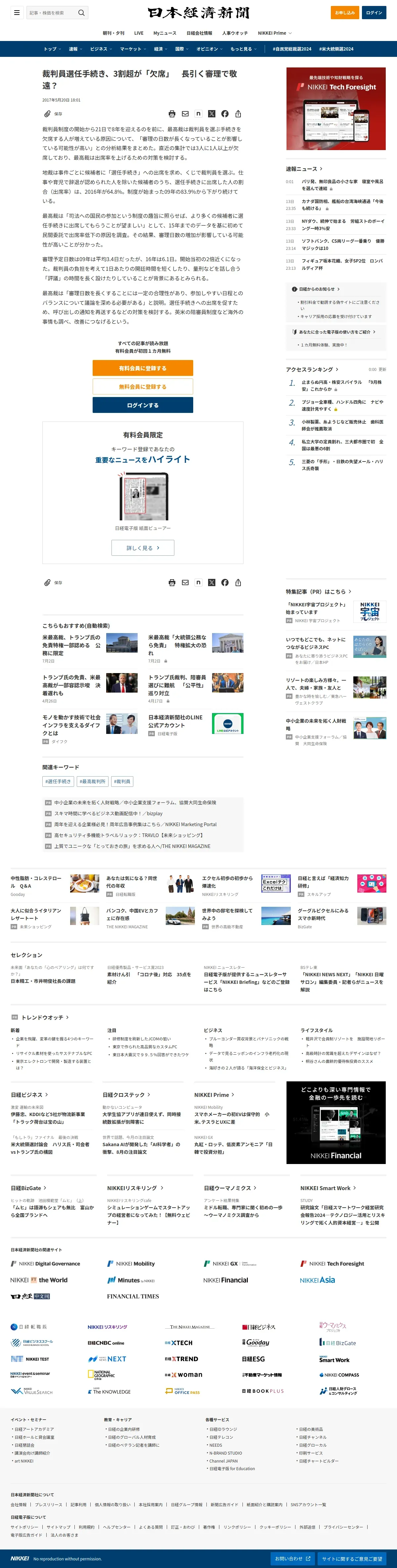Viewport: 397px width, 1568px height.
Task: Click note icon below the article body
Action: click(198, 583)
